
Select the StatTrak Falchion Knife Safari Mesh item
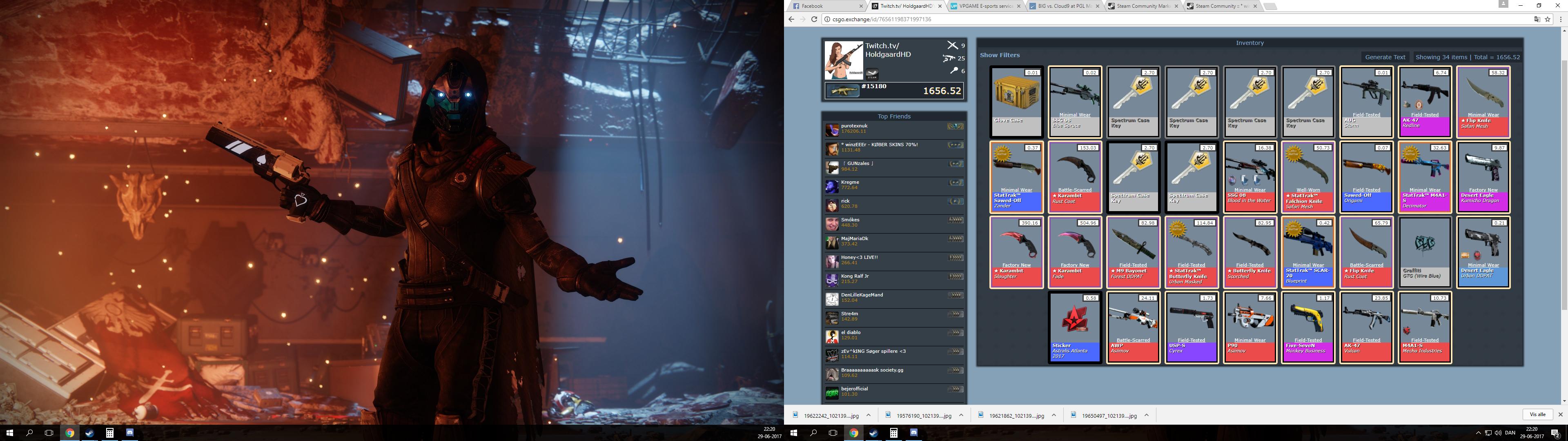point(1307,177)
